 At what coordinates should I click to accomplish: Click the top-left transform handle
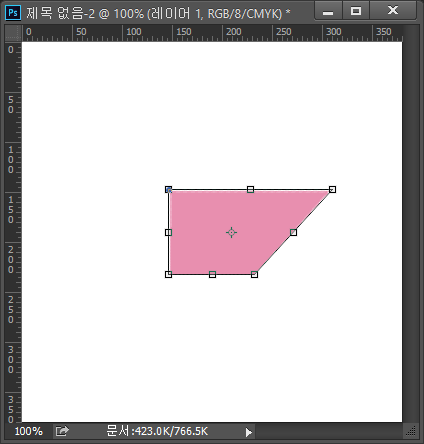pos(169,190)
